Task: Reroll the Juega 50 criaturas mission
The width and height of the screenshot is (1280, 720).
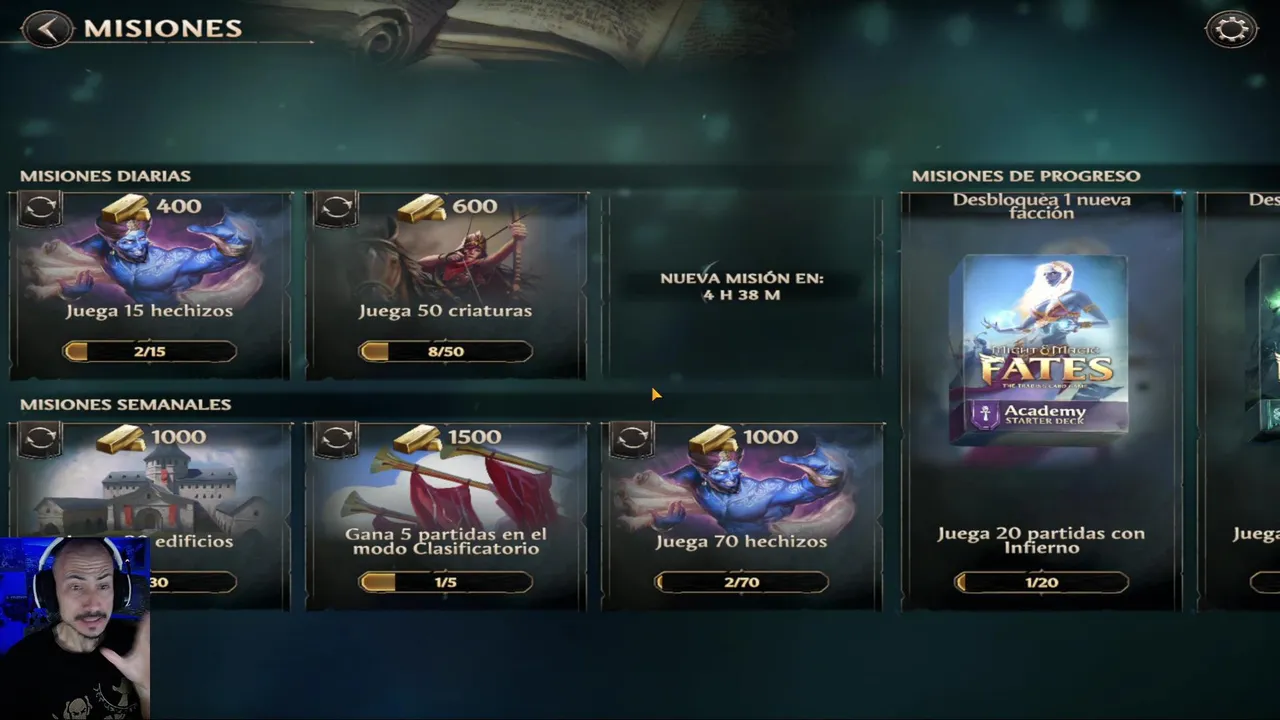Action: pos(336,208)
